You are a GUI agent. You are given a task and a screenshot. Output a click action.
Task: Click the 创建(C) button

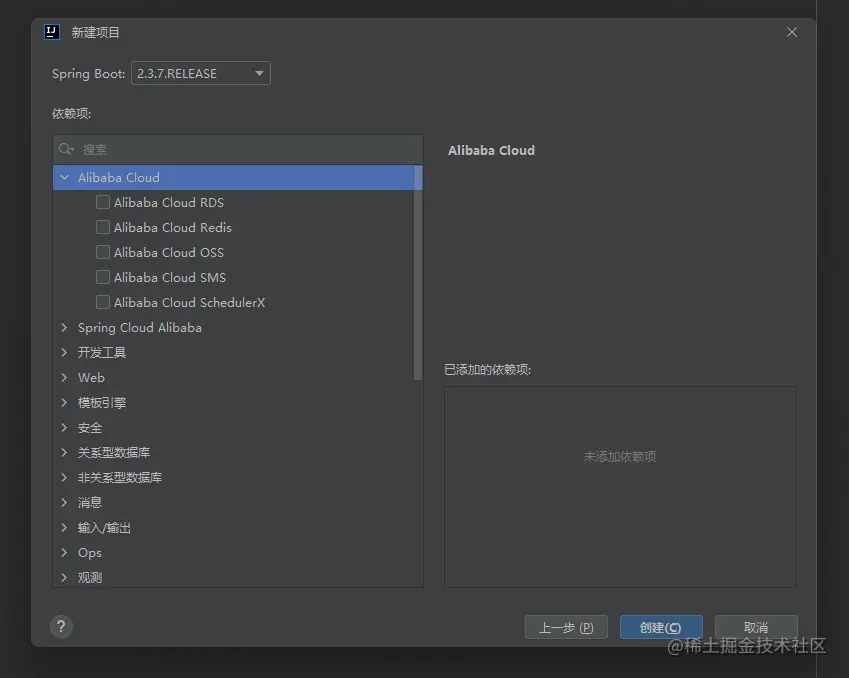(x=661, y=627)
